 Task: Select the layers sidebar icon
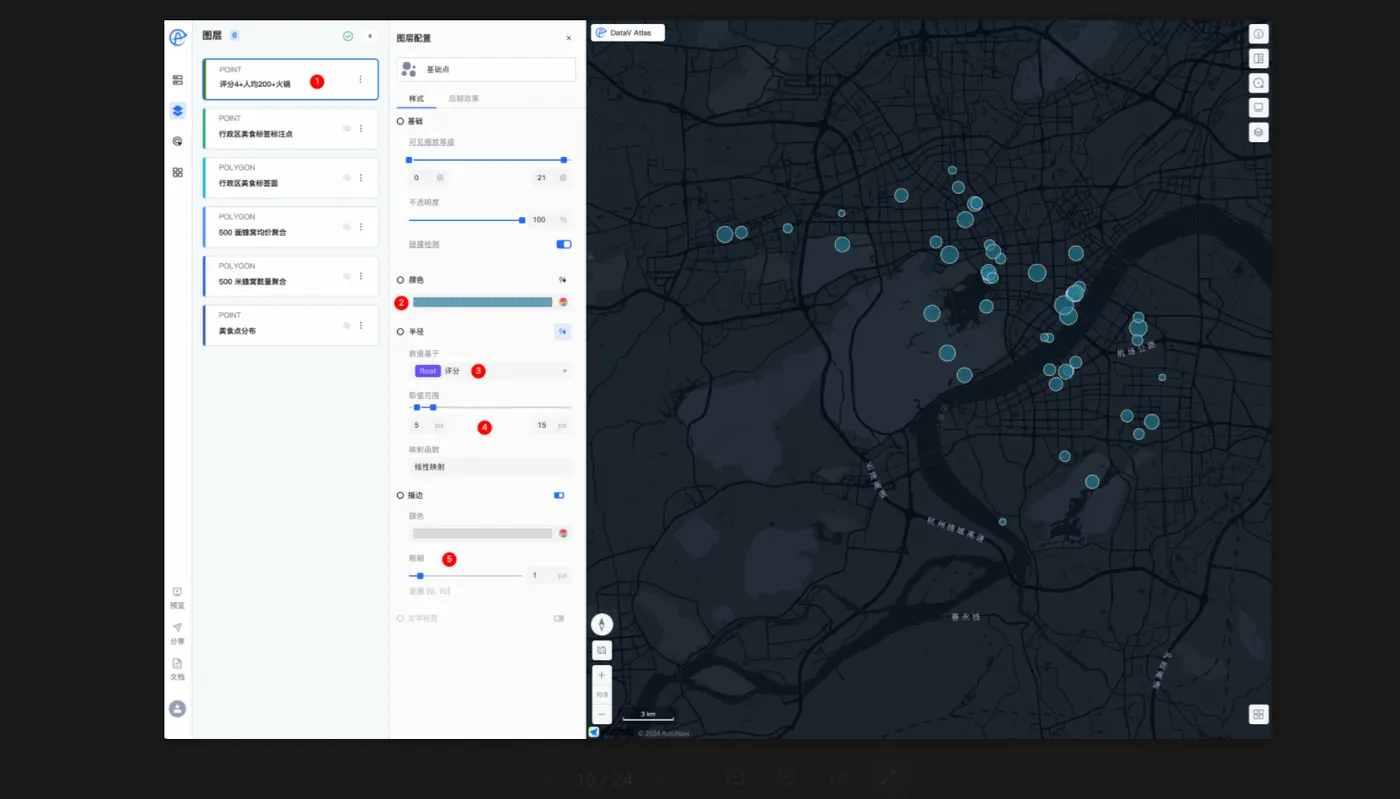click(177, 110)
